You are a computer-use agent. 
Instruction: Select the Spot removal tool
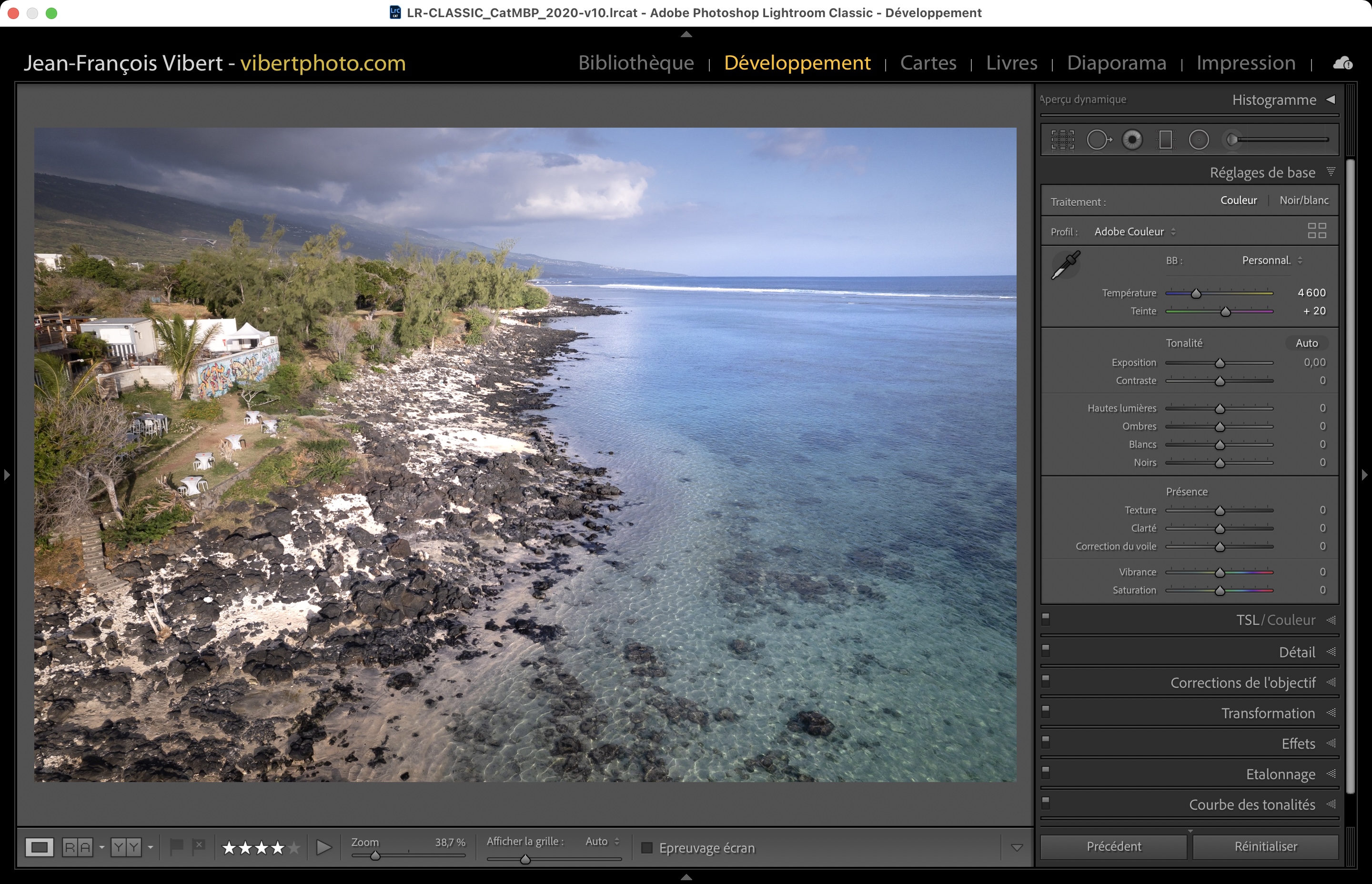click(1098, 140)
